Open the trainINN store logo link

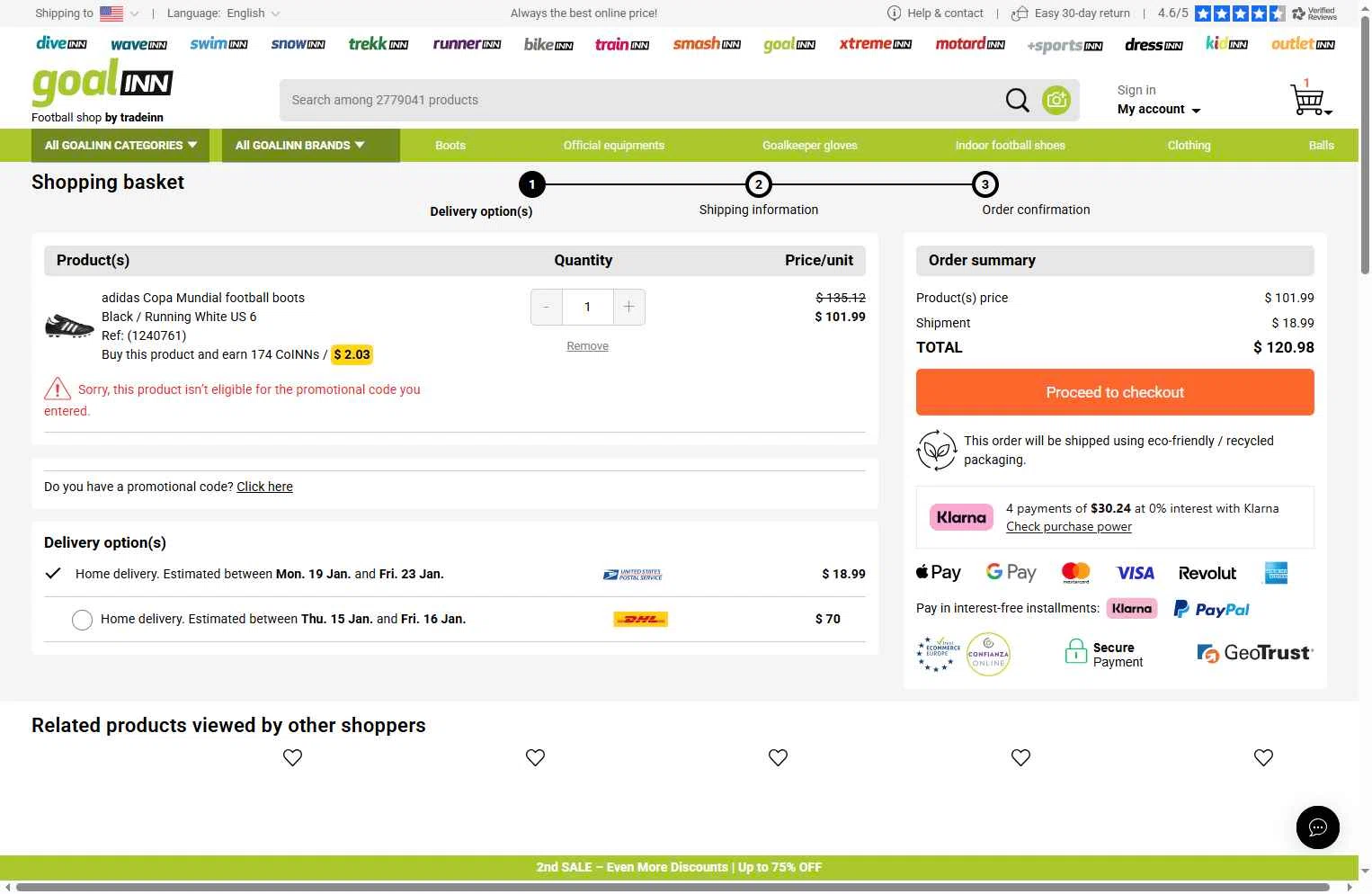pyautogui.click(x=622, y=44)
